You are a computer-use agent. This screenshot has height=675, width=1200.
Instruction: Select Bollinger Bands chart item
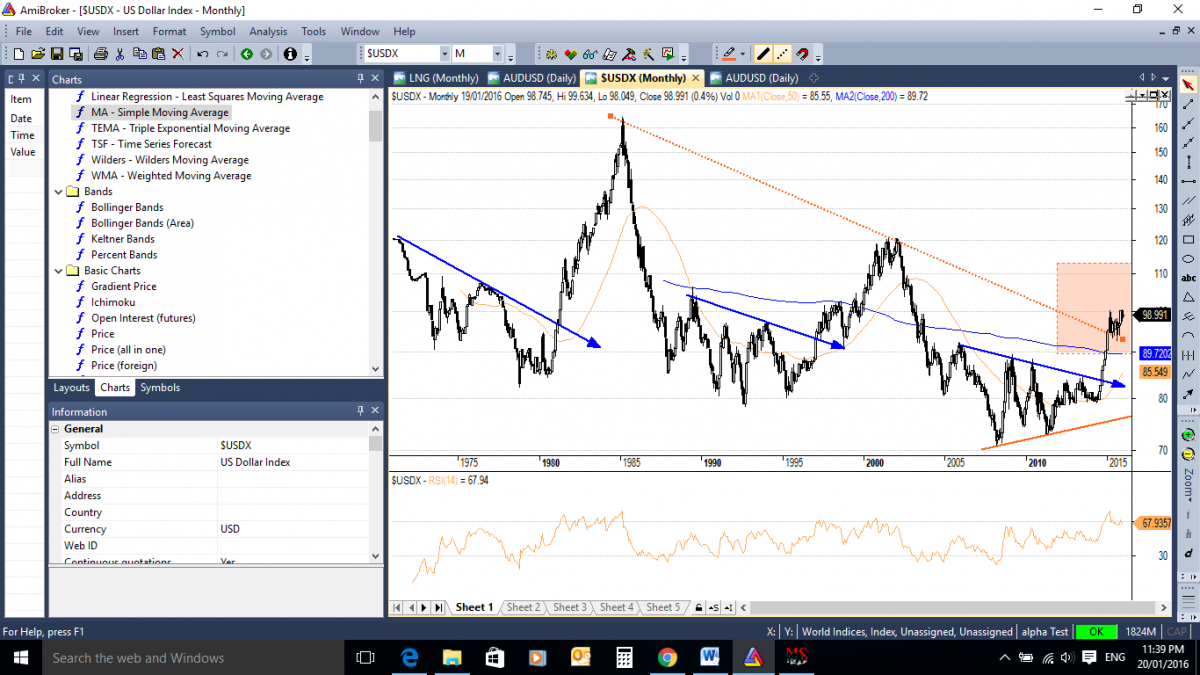pos(127,207)
